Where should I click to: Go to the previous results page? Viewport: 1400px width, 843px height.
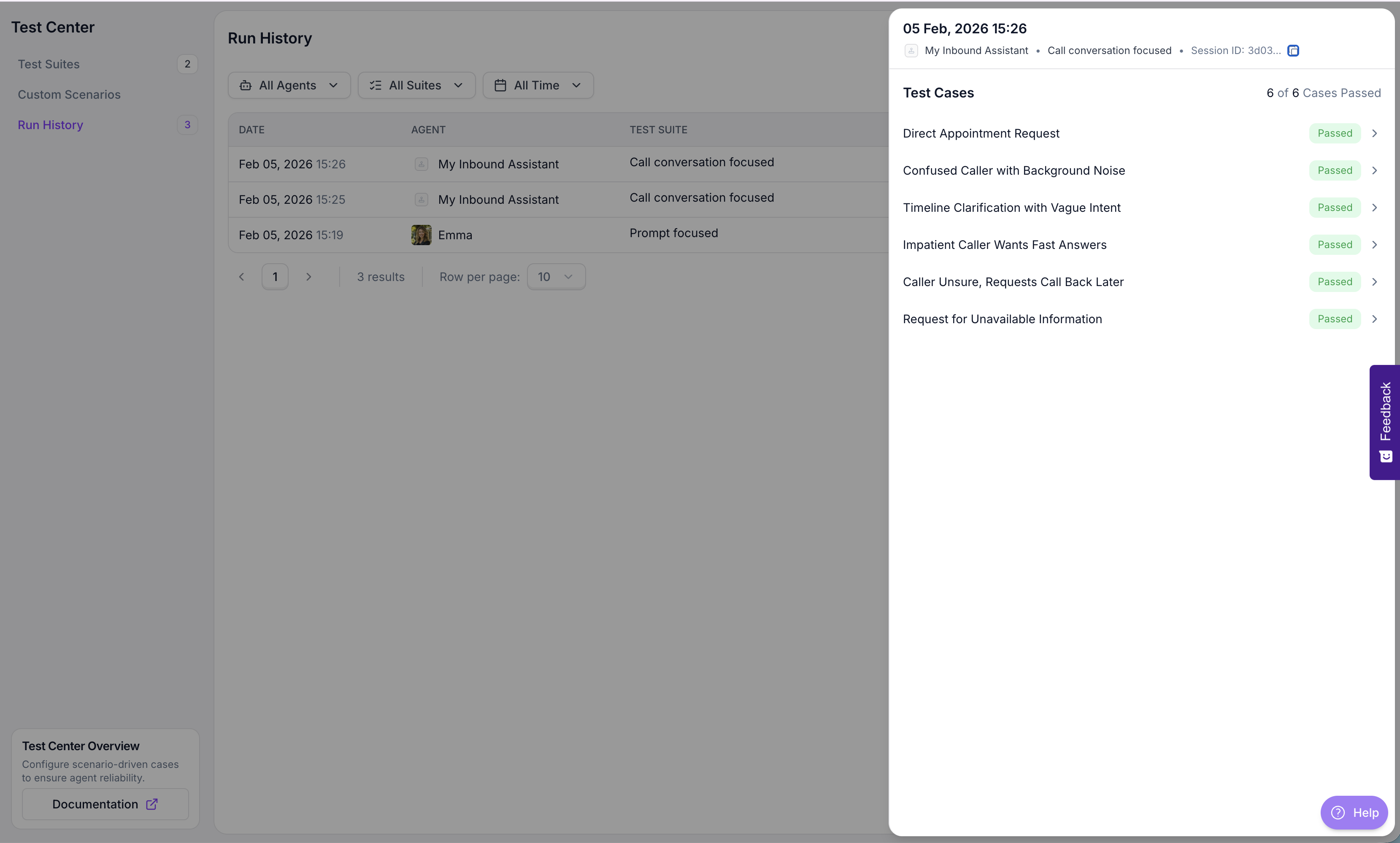(x=241, y=277)
